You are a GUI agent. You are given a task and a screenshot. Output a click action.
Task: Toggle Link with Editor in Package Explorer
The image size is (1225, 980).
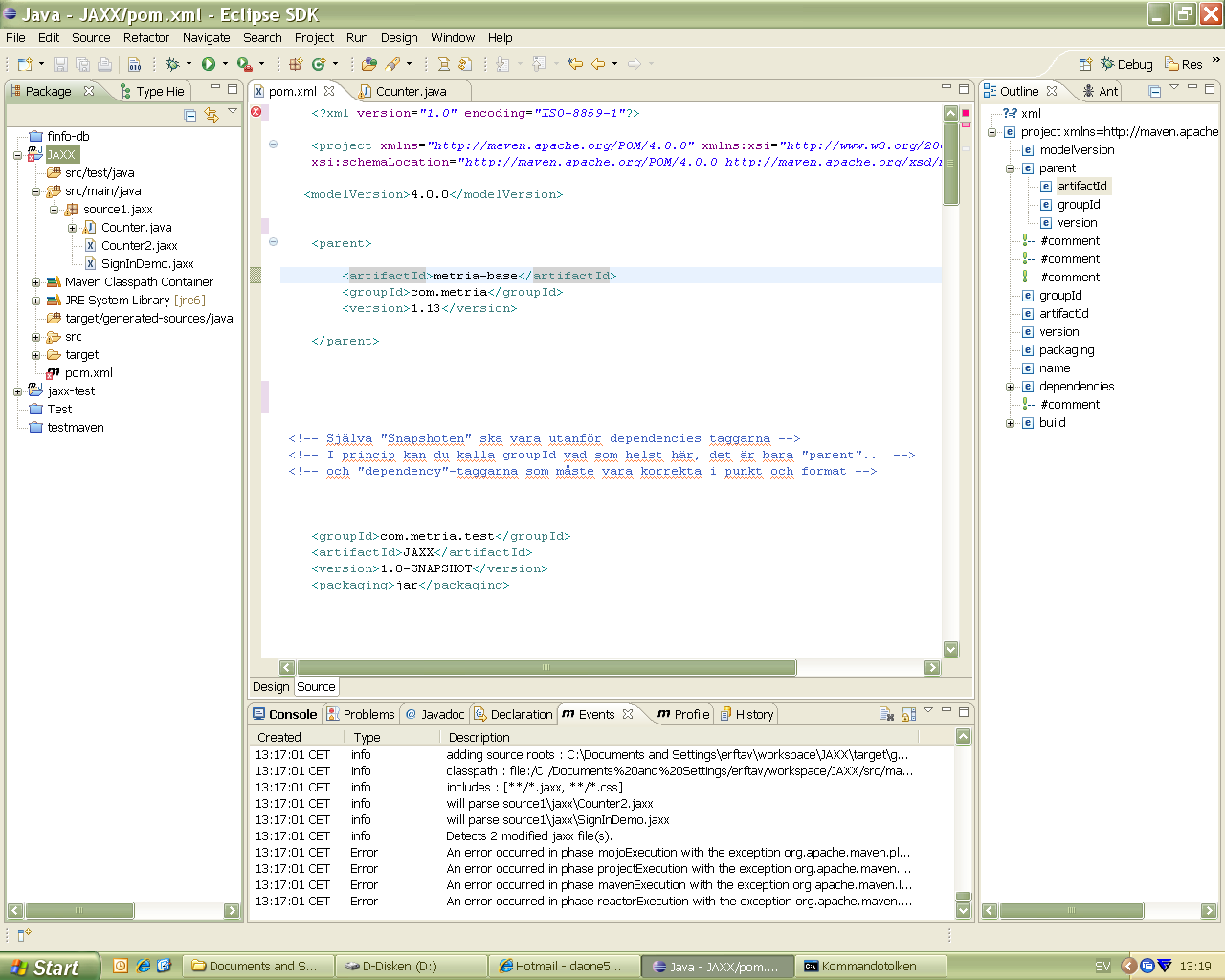(212, 115)
